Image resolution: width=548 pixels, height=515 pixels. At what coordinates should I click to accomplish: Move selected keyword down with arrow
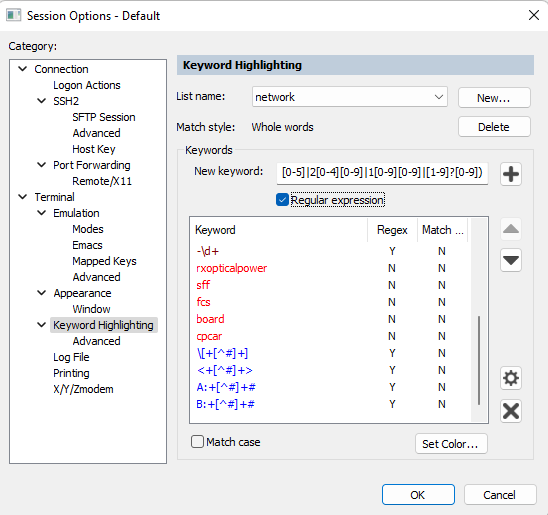511,260
